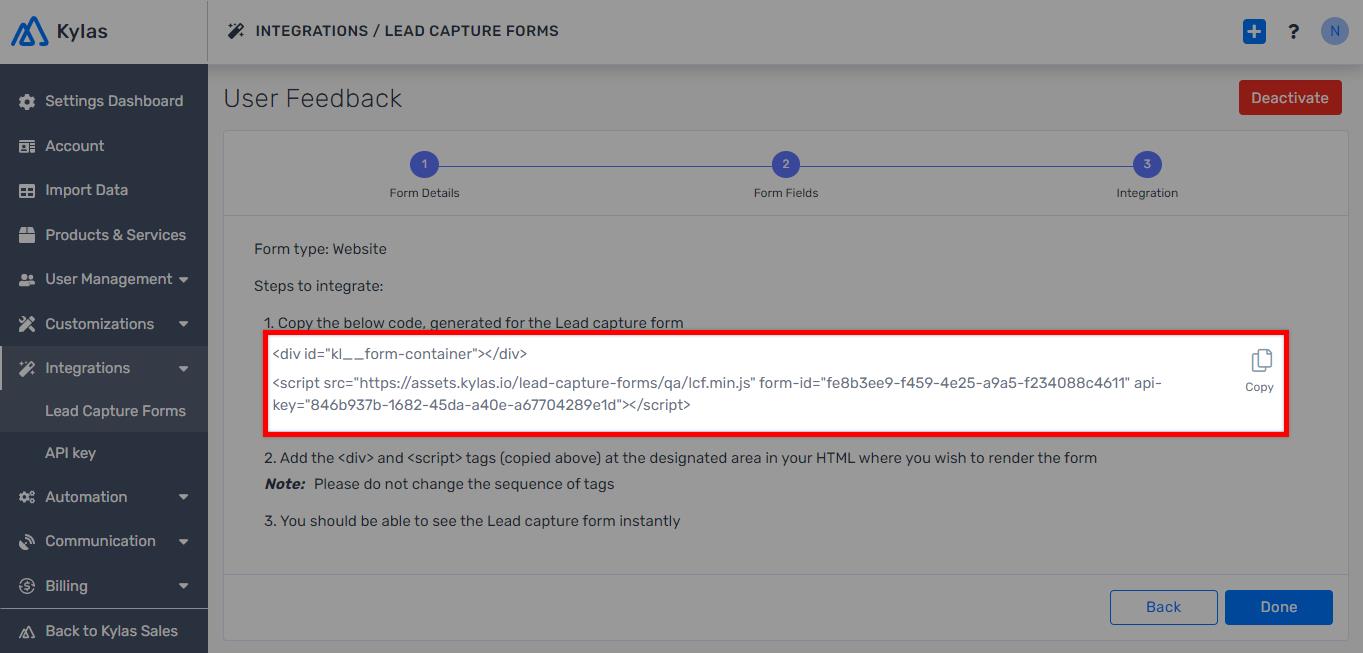This screenshot has height=653, width=1363.
Task: Click the Customizations tools icon
Action: [x=27, y=324]
